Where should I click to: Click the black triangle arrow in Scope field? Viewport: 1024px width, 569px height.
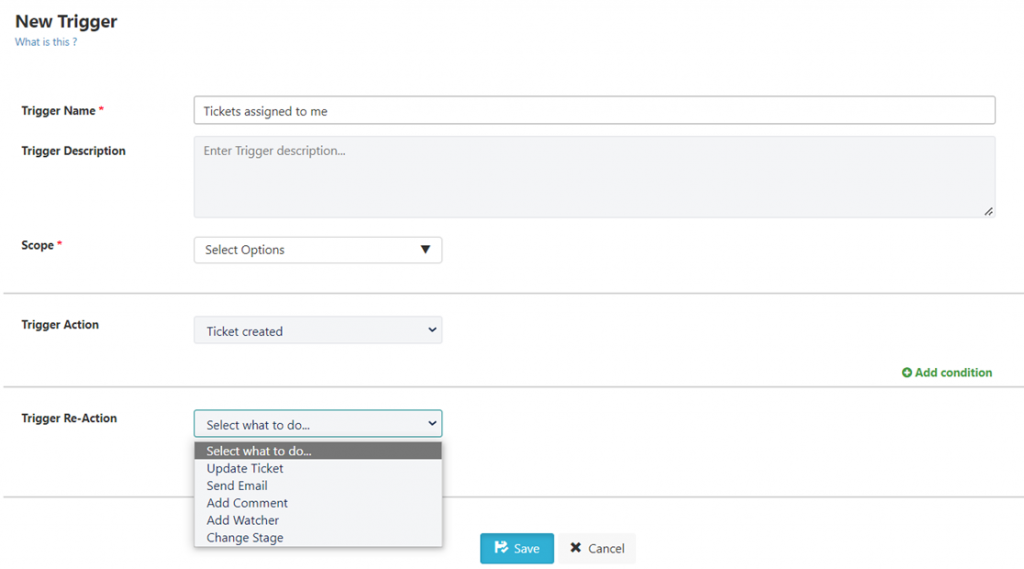425,250
